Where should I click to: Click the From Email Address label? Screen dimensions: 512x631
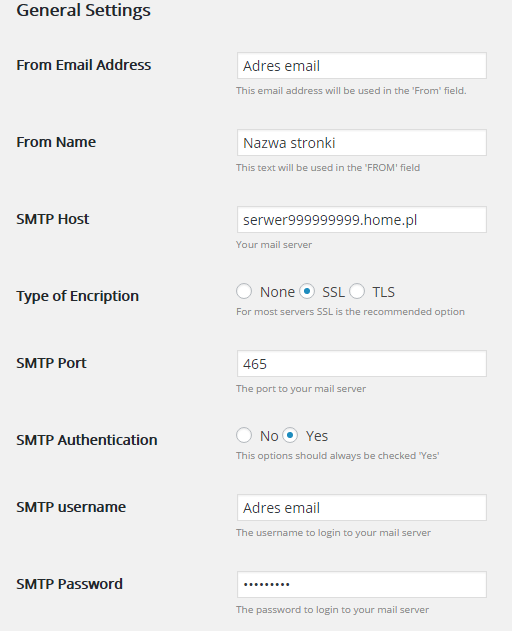(84, 65)
